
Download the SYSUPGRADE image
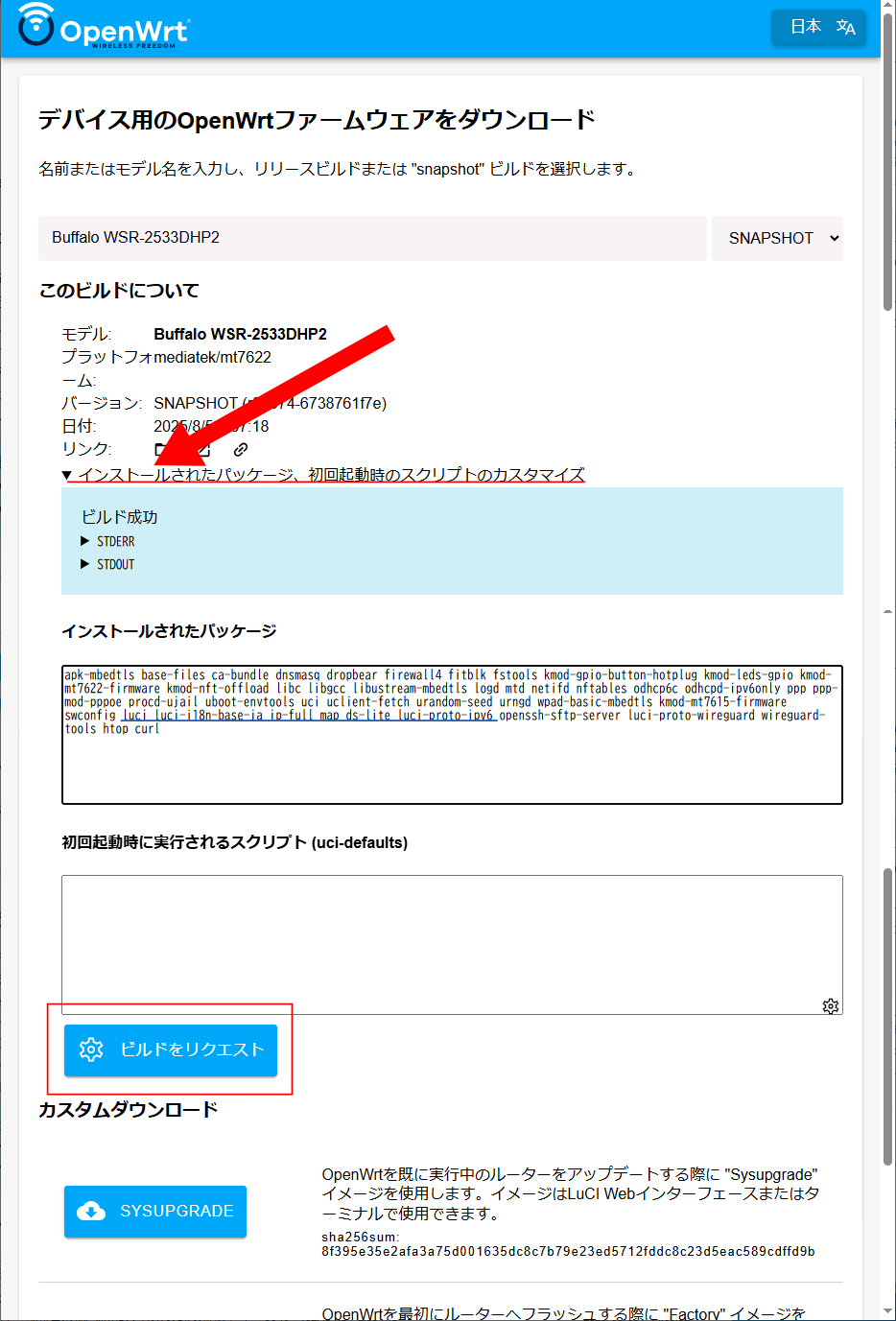(155, 1211)
